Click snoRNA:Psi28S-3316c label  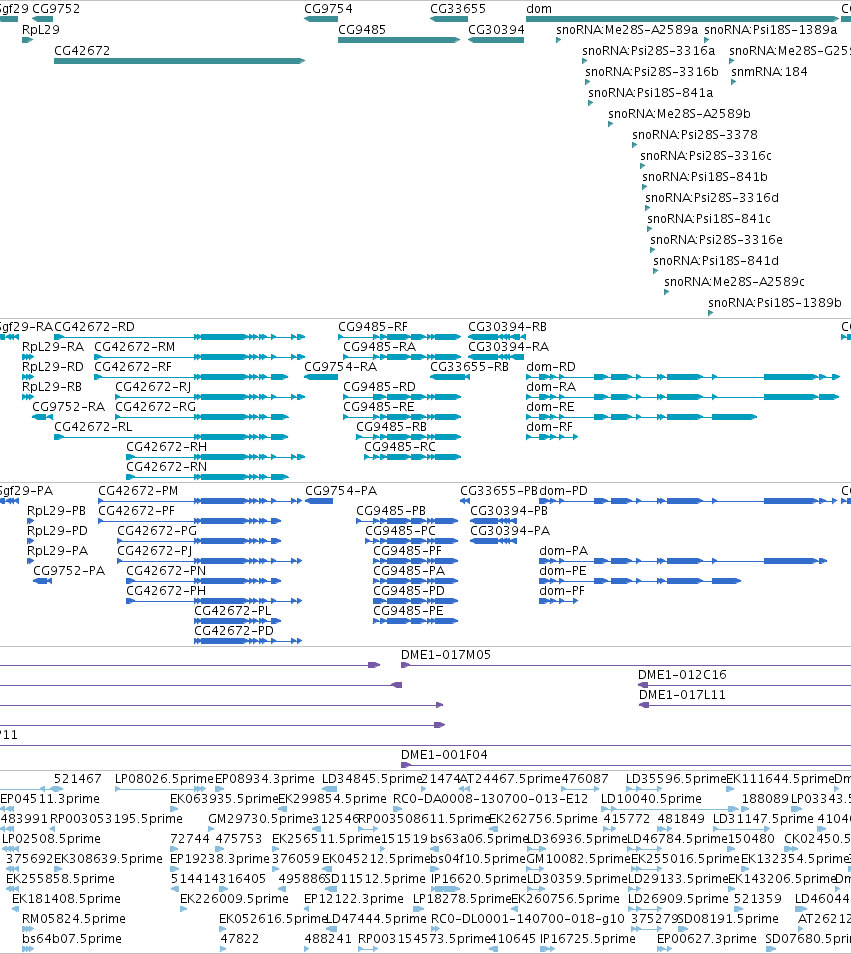pos(706,155)
